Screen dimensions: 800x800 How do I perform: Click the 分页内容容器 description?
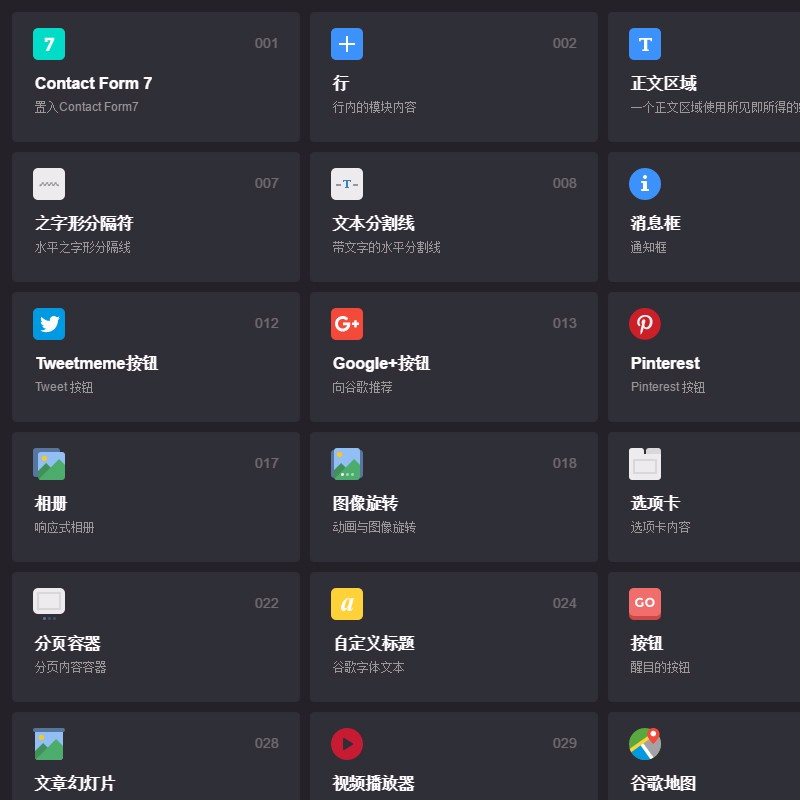(x=70, y=667)
